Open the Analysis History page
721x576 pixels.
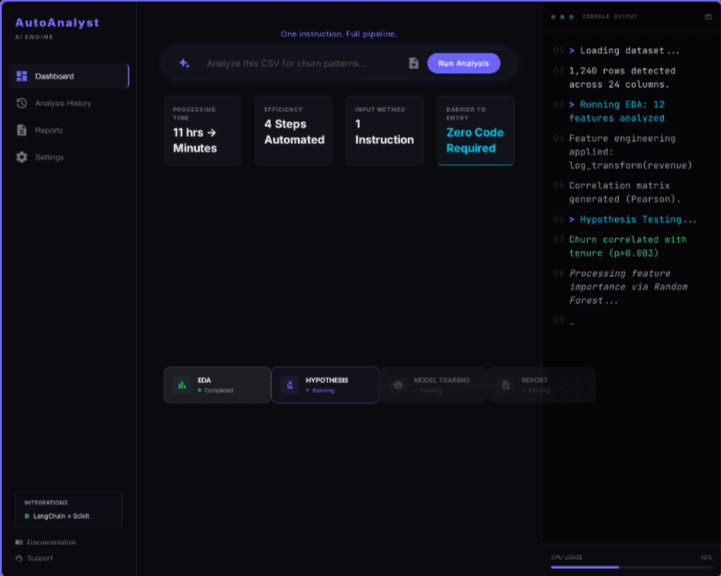[62, 103]
